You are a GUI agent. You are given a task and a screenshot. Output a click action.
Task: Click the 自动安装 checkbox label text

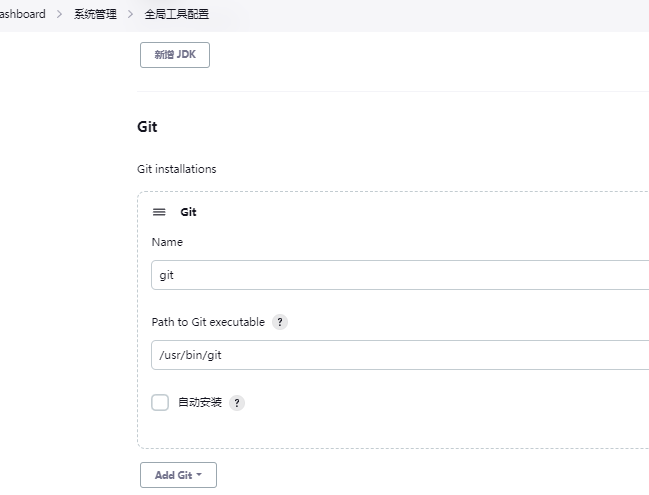(x=200, y=402)
